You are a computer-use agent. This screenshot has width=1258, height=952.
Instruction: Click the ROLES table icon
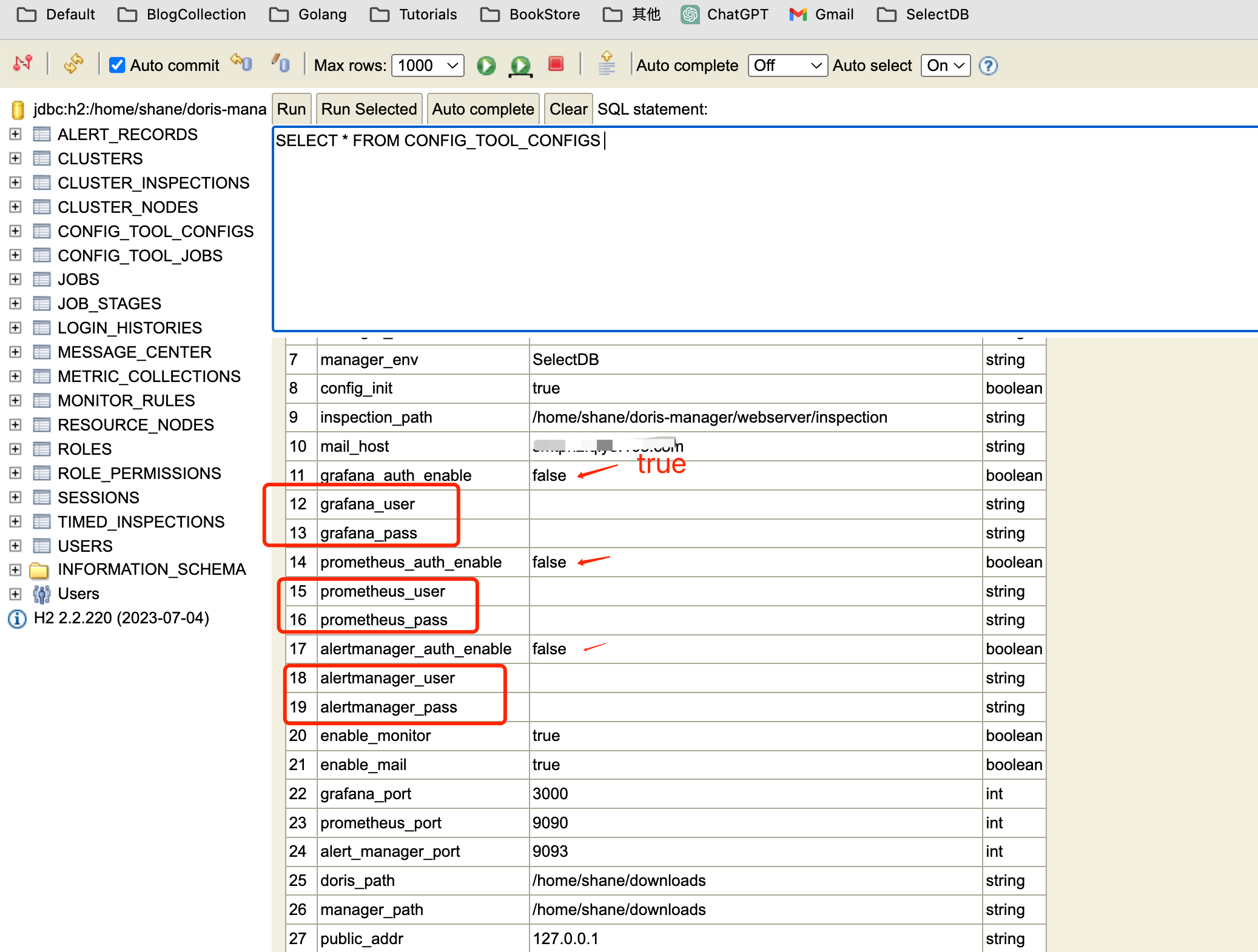[41, 449]
